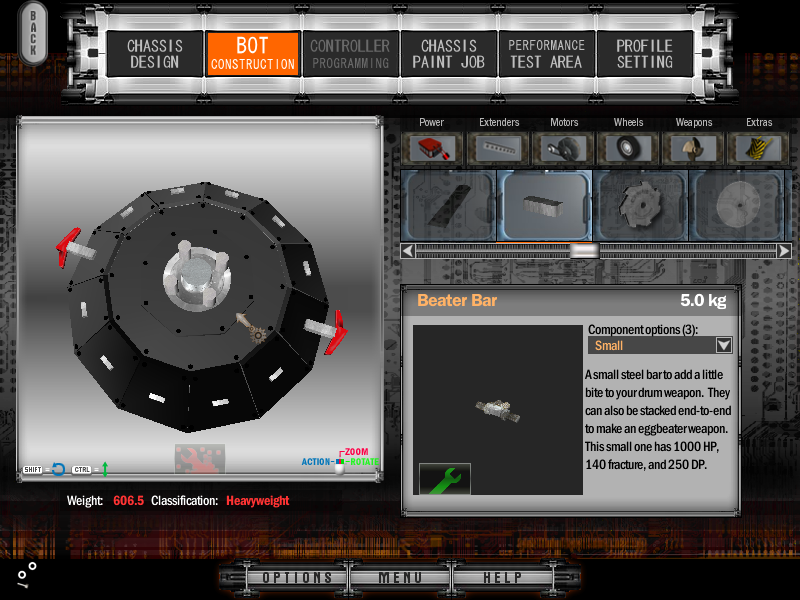Select the flat black blade thumbnail

tap(449, 205)
